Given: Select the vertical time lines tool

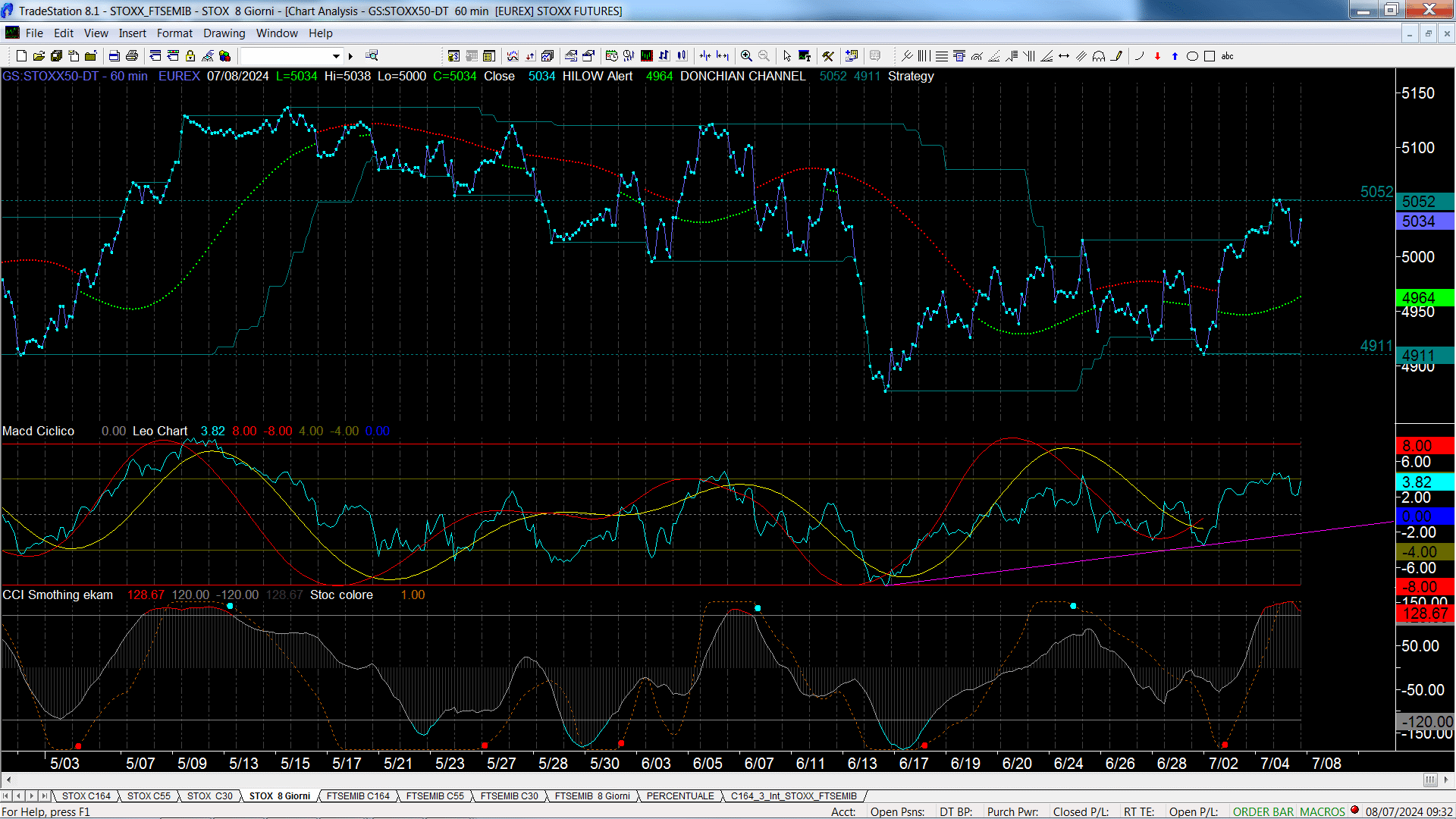Looking at the screenshot, I should 924,56.
